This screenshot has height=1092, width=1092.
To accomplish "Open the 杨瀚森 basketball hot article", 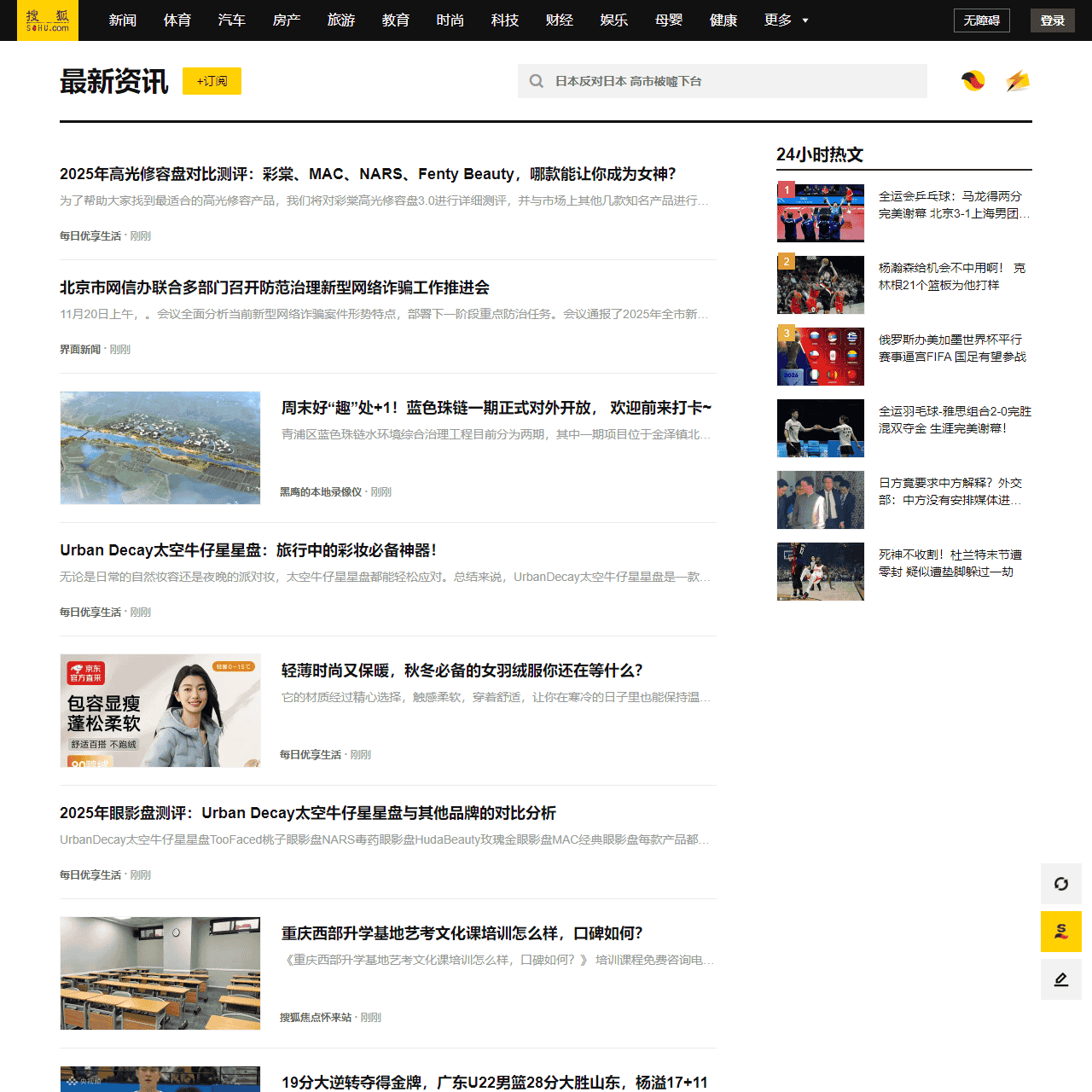I will (x=951, y=276).
